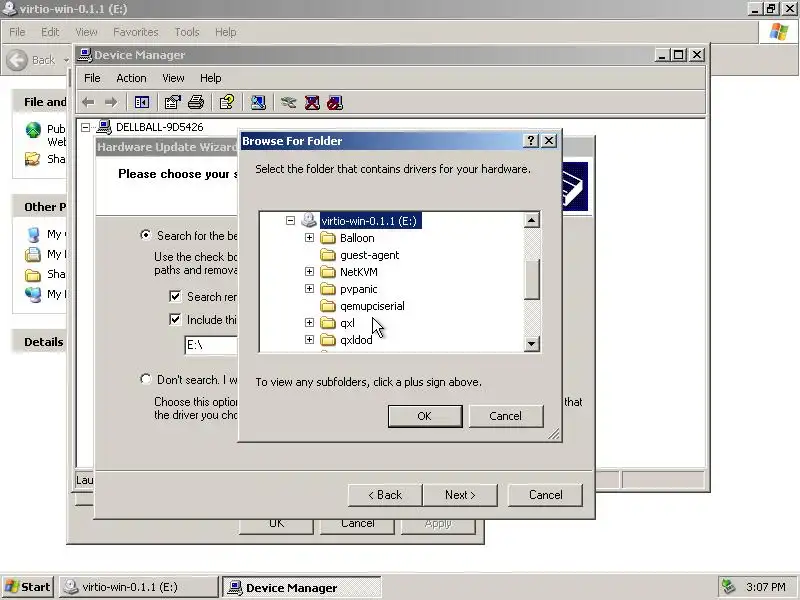The height and width of the screenshot is (600, 800).
Task: Click the qxldod folder icon
Action: tap(328, 340)
